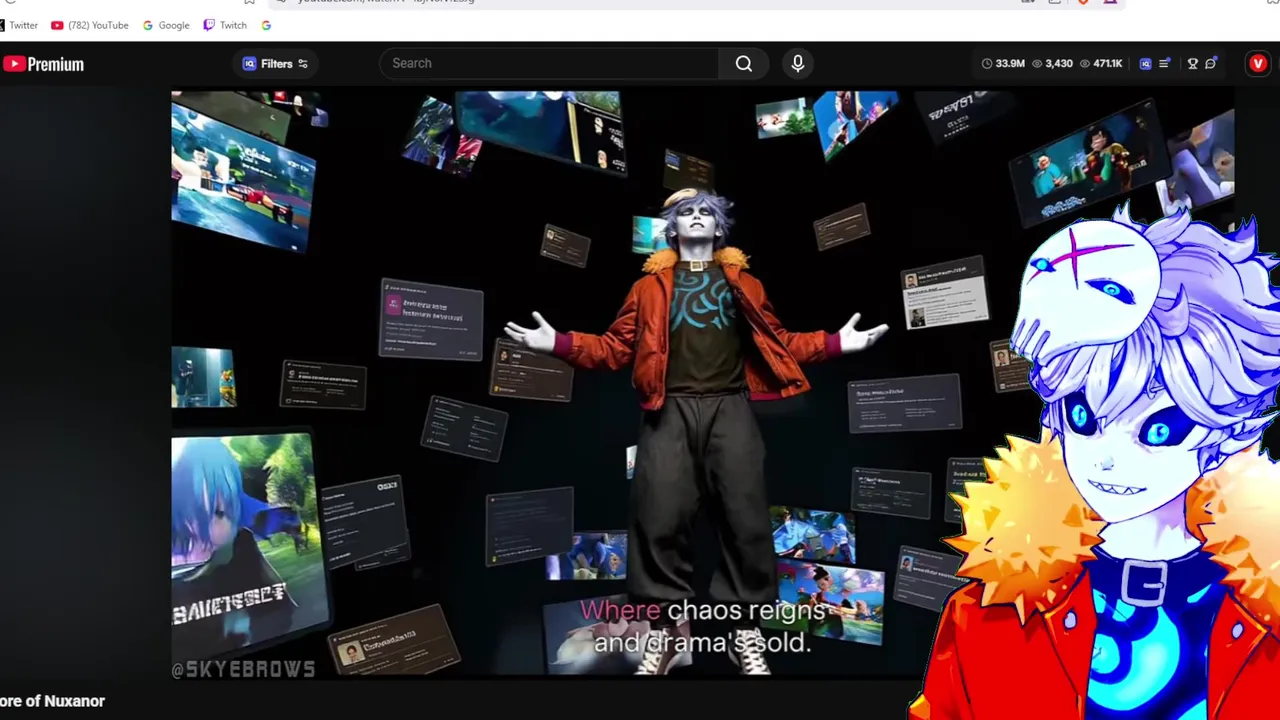Click the 471.1K stat value
Image resolution: width=1280 pixels, height=720 pixels.
(x=1108, y=64)
